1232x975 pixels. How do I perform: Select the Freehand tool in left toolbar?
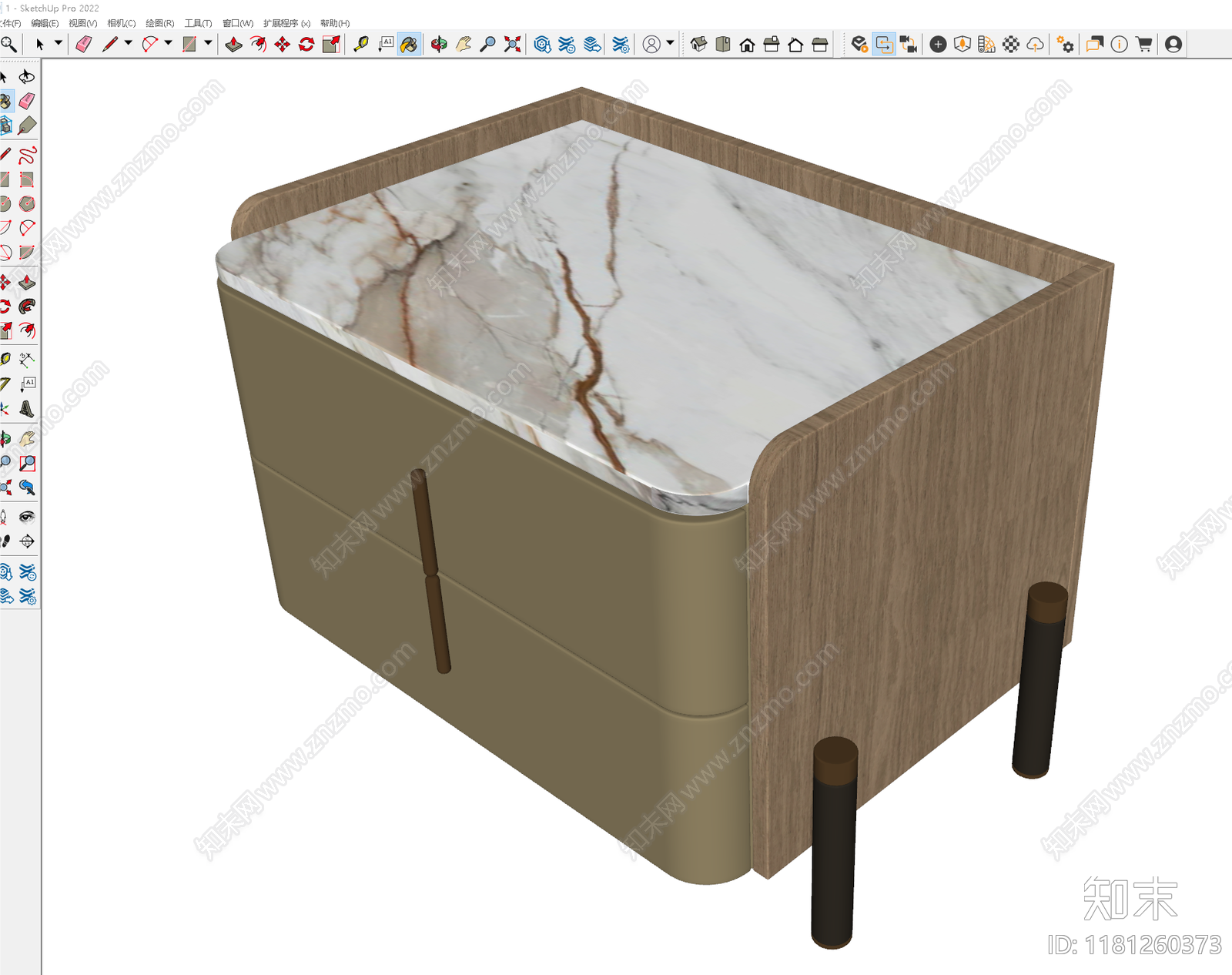27,156
